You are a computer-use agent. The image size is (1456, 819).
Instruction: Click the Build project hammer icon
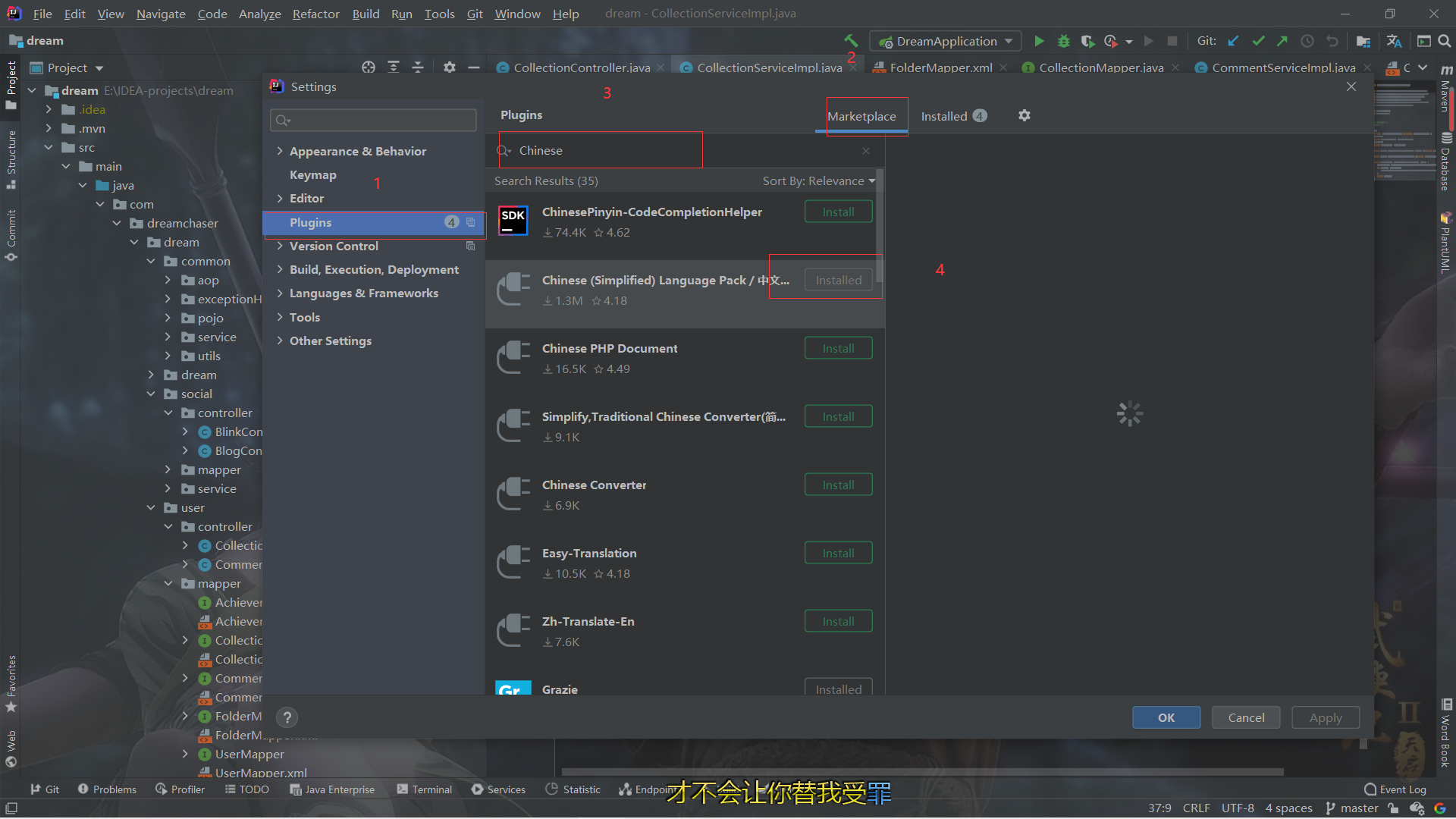tap(851, 41)
